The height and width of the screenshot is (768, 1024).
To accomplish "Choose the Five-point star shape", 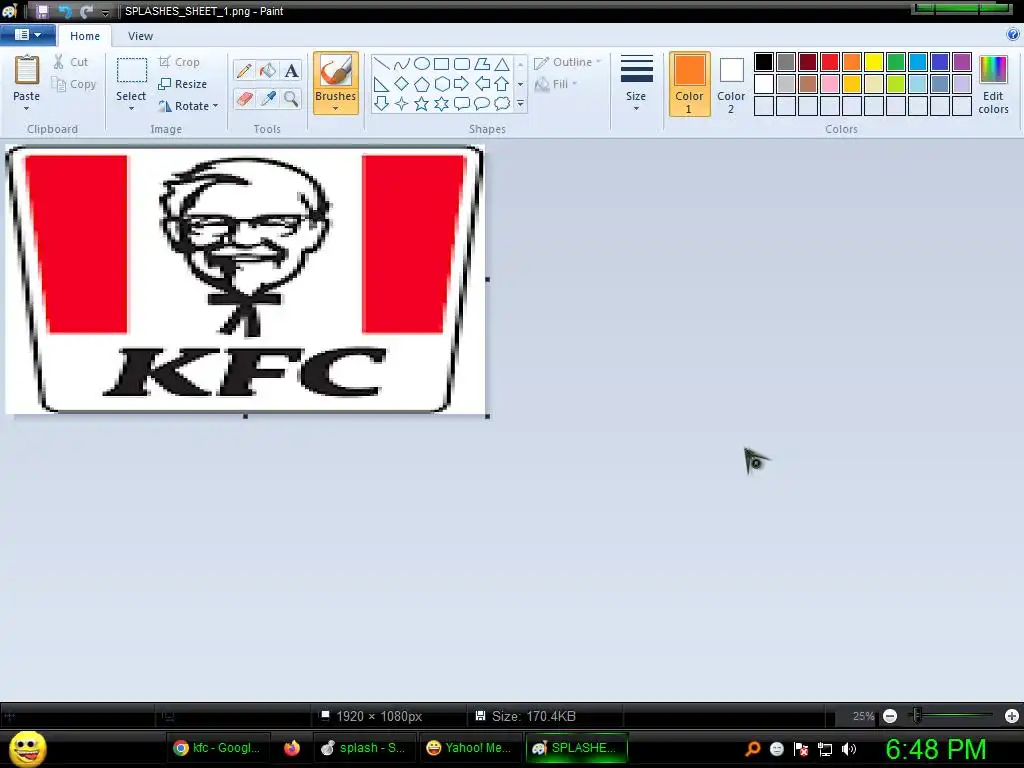I will (422, 103).
